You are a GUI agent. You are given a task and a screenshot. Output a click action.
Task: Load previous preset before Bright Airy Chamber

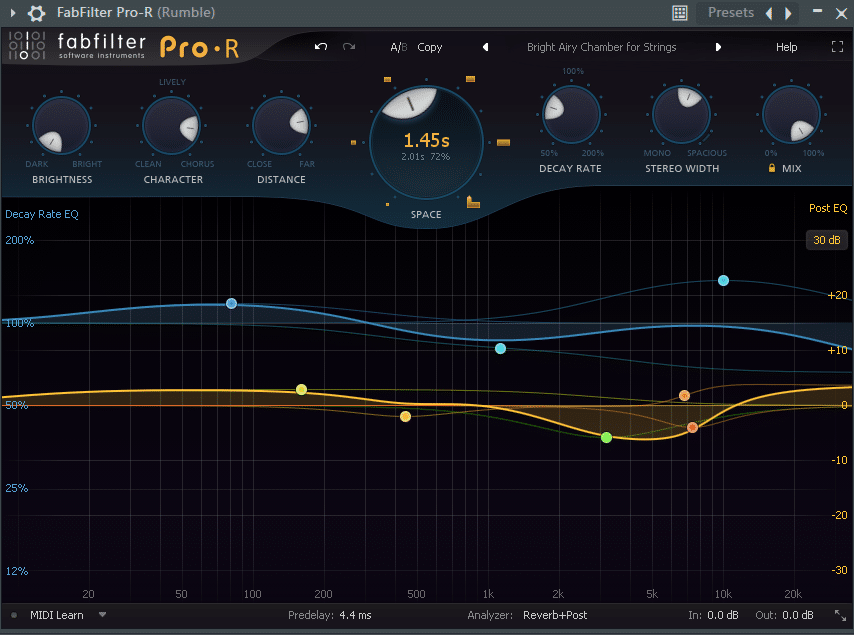coord(485,47)
